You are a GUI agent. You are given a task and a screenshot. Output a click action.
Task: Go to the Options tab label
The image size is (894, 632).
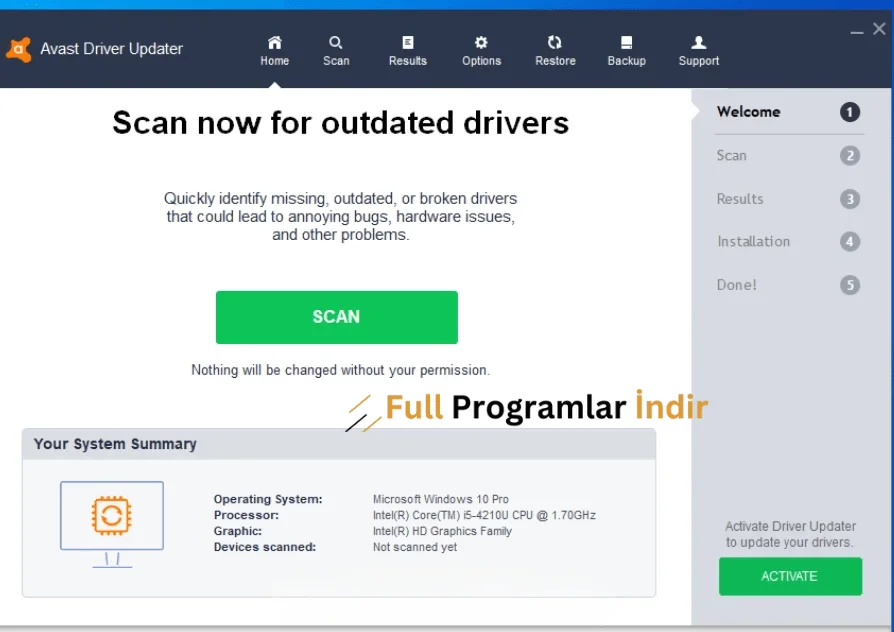click(x=481, y=60)
